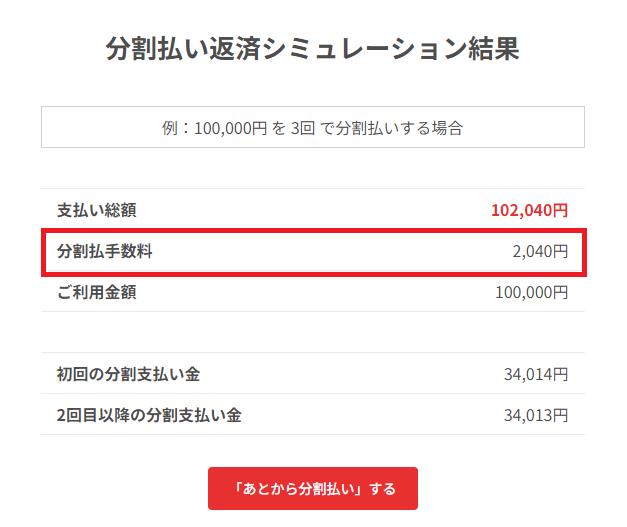
Task: Click the red 102,040円 total amount
Action: [529, 210]
